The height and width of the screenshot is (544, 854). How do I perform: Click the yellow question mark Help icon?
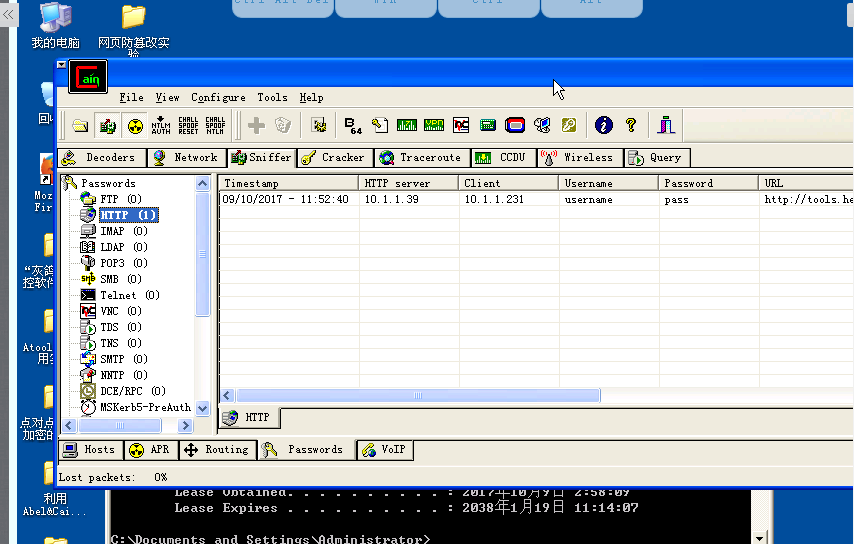[631, 126]
